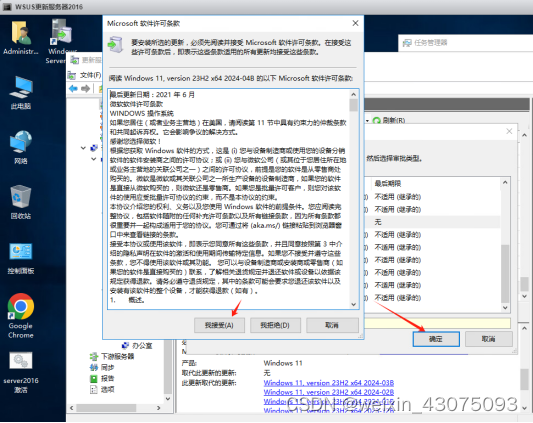The image size is (533, 423).
Task: Click the WSUS console back arrow
Action: 73,89
